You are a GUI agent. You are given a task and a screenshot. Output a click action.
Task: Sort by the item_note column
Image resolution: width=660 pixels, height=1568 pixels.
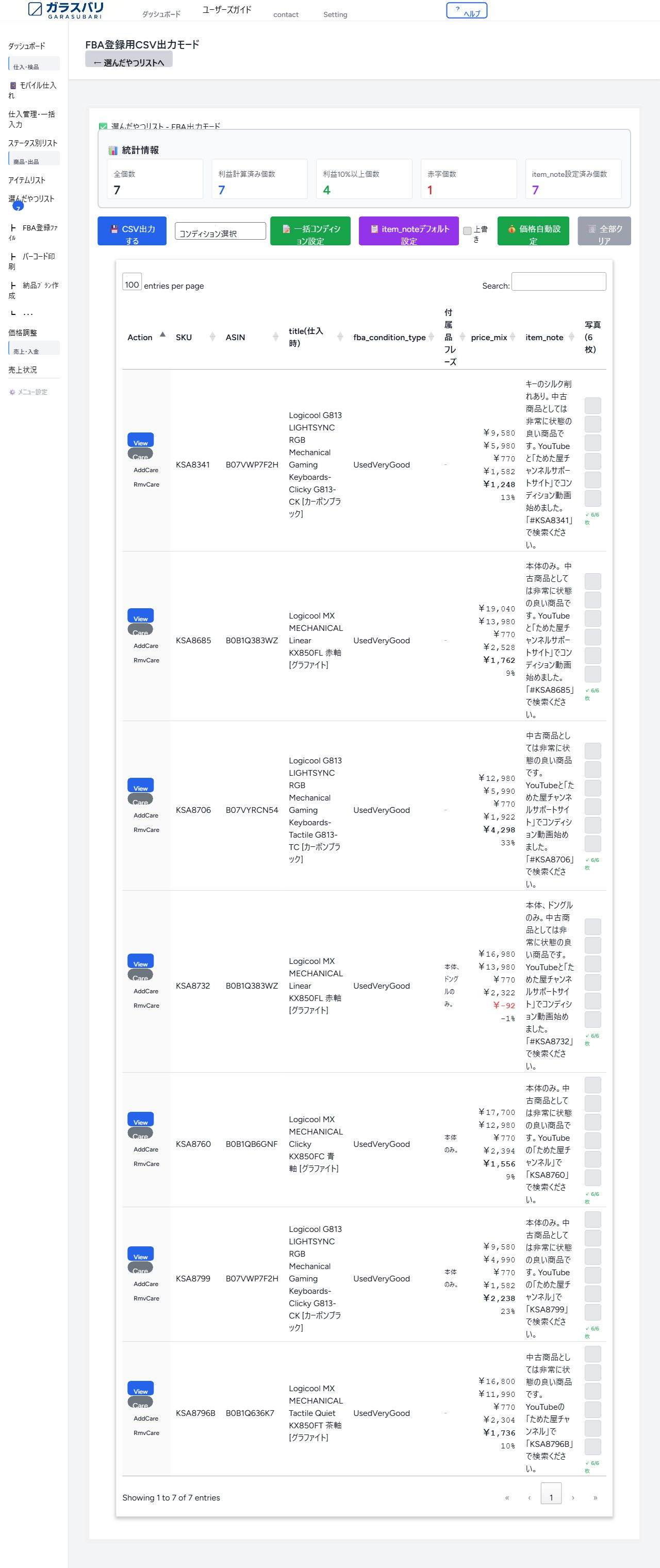550,337
